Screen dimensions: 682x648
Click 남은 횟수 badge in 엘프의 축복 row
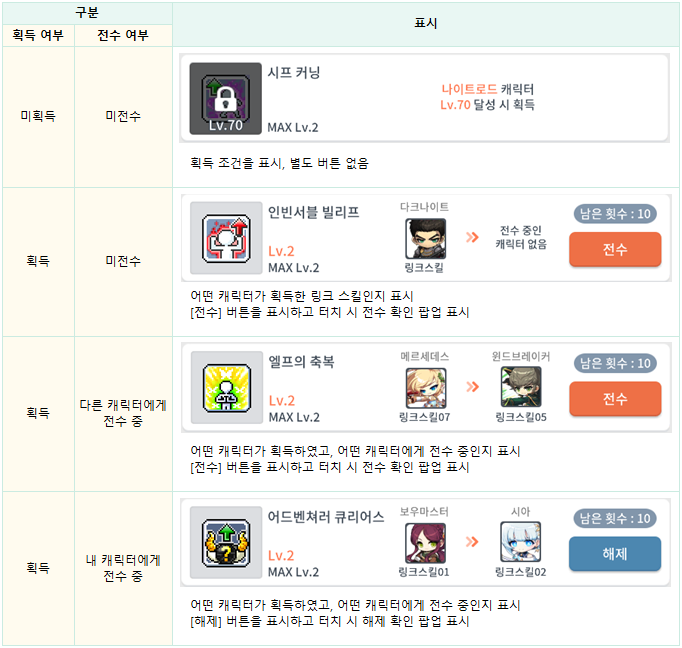(x=615, y=363)
